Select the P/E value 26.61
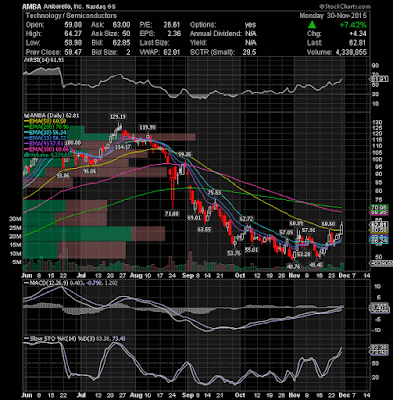The width and height of the screenshot is (393, 400). point(172,25)
